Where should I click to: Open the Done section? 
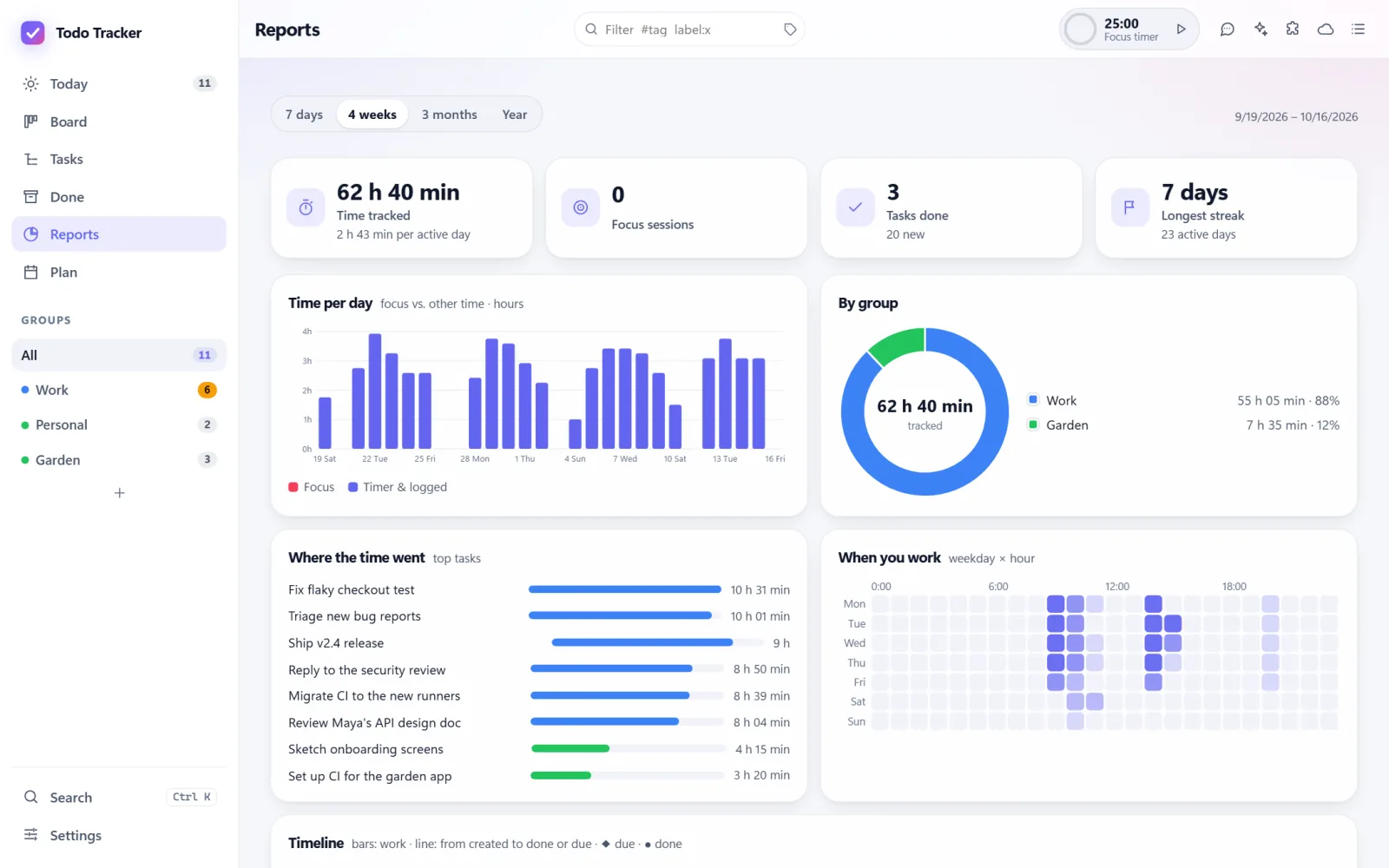tap(119, 197)
